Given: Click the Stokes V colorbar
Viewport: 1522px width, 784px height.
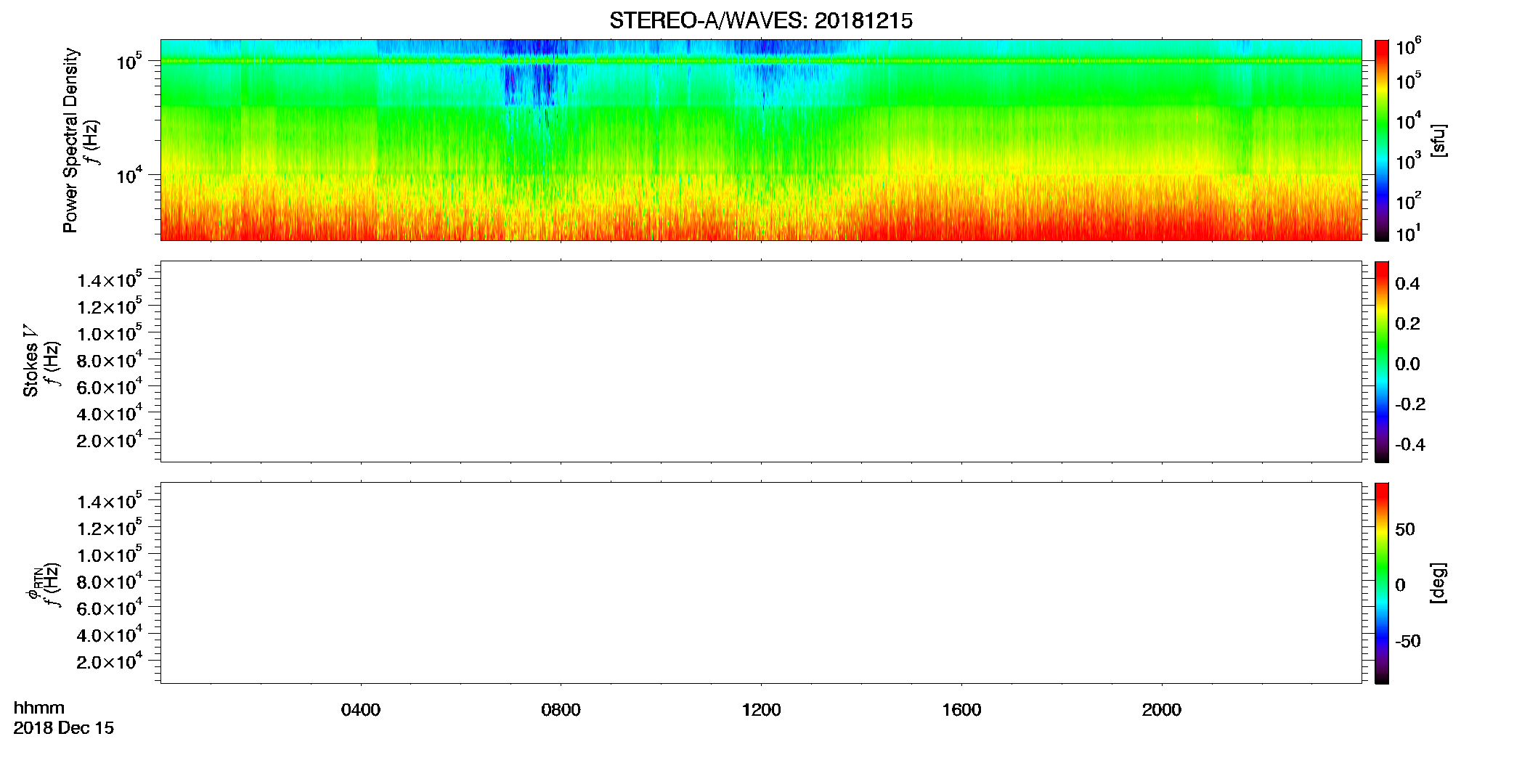Looking at the screenshot, I should coord(1382,362).
